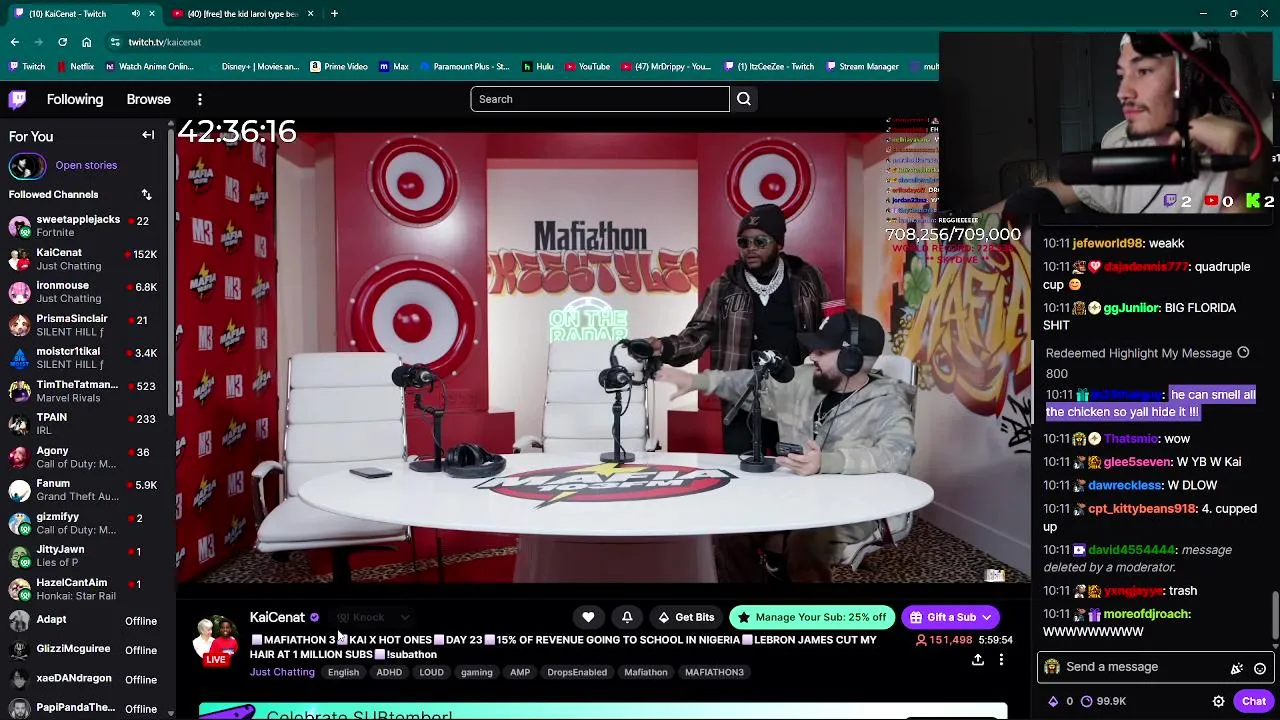The height and width of the screenshot is (720, 1280).
Task: Open JittyJawn channel in sidebar
Action: (x=84, y=556)
